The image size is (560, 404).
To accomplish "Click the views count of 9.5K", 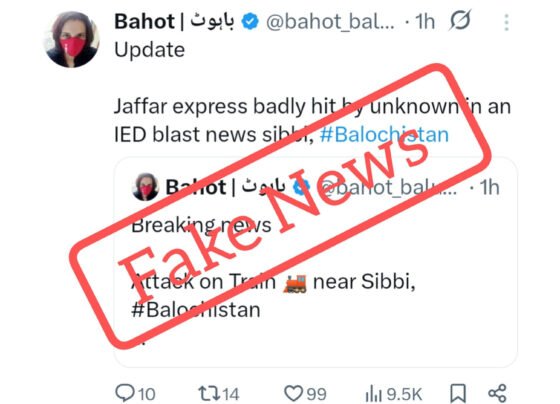I will pos(404,394).
